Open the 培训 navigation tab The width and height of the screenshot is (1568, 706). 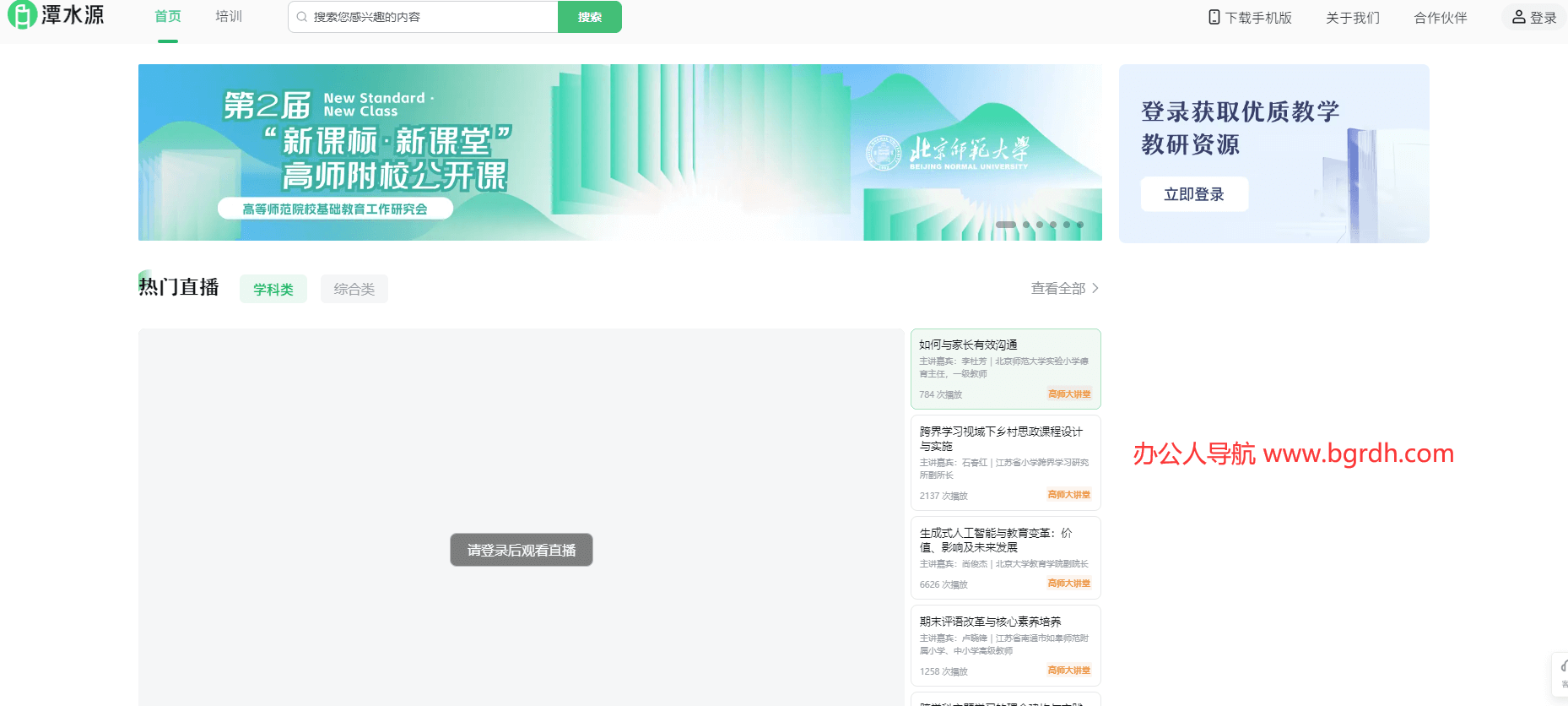coord(229,17)
